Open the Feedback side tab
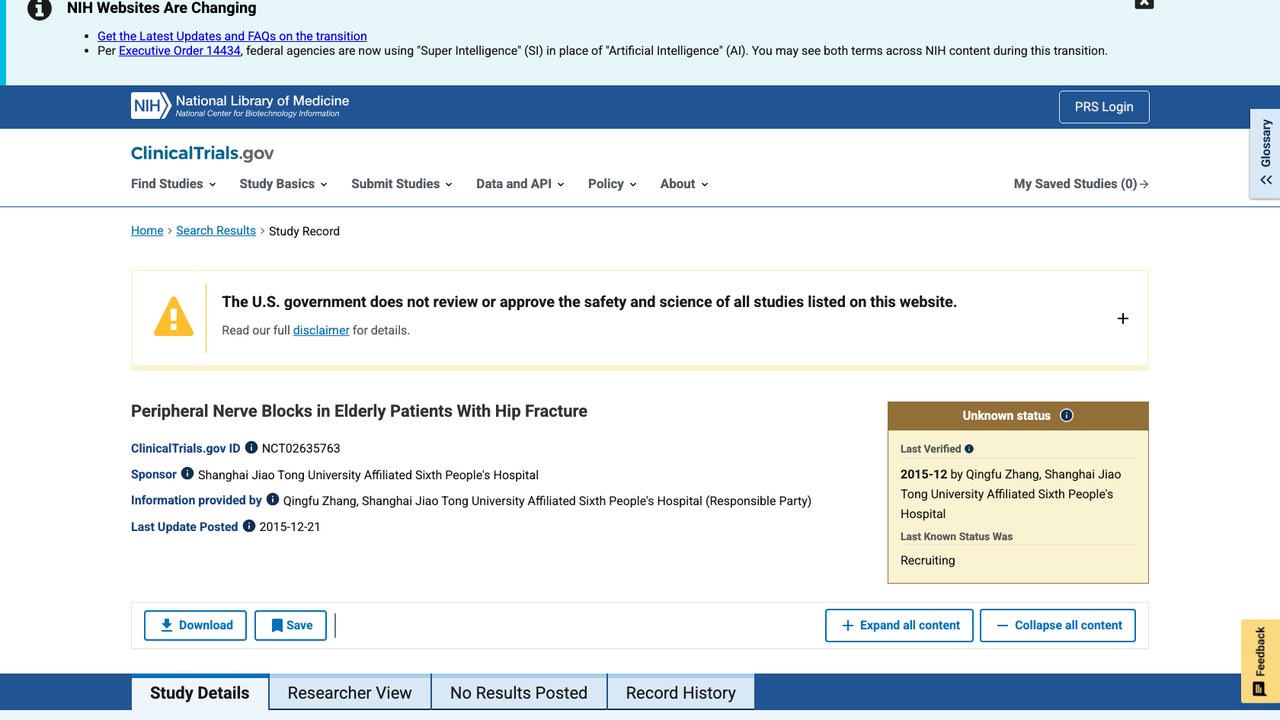The image size is (1280, 720). (x=1260, y=660)
